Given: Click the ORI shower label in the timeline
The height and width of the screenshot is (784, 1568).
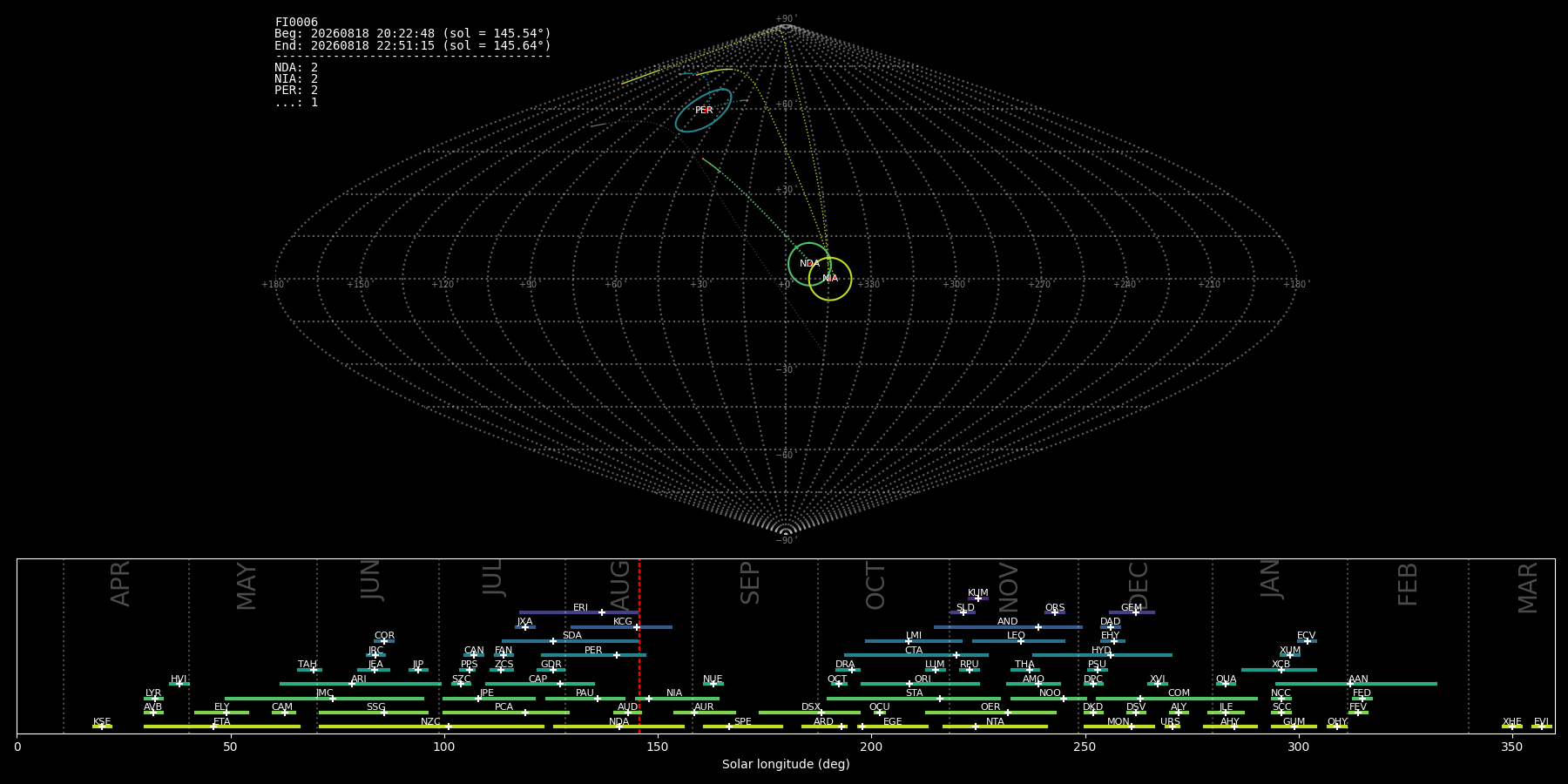Looking at the screenshot, I should pos(923,679).
